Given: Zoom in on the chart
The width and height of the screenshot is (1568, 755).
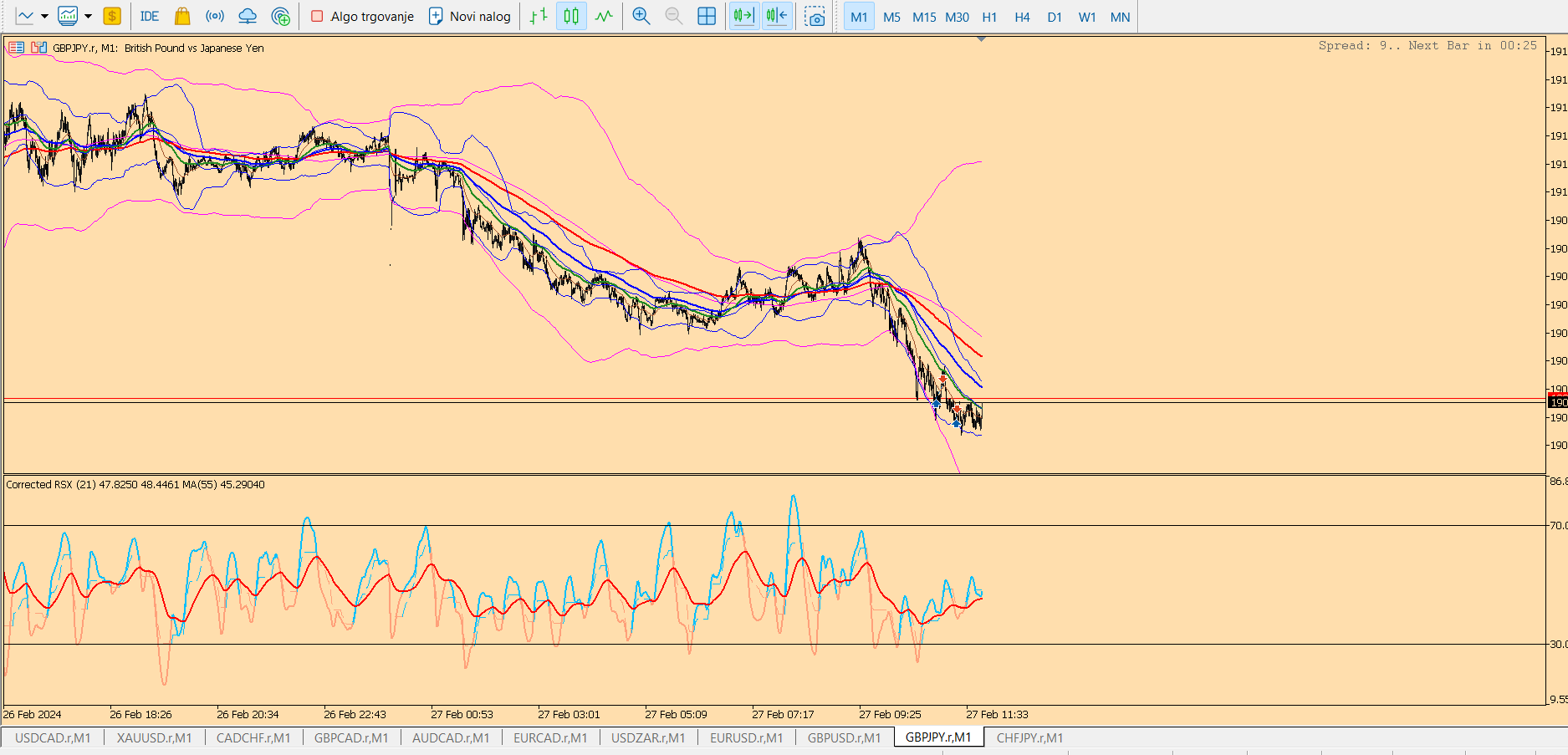Looking at the screenshot, I should [x=641, y=16].
